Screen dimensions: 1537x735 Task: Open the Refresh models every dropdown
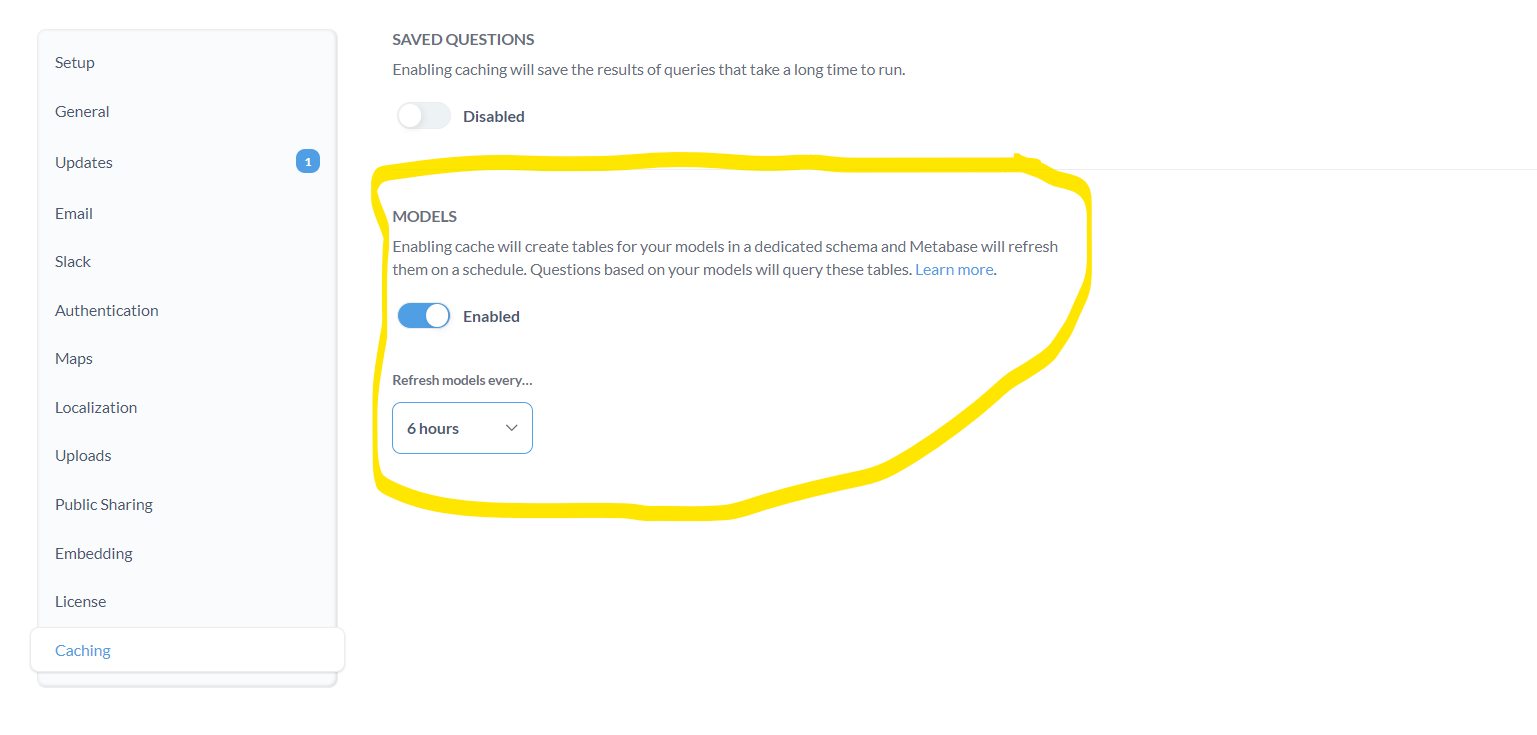(462, 428)
